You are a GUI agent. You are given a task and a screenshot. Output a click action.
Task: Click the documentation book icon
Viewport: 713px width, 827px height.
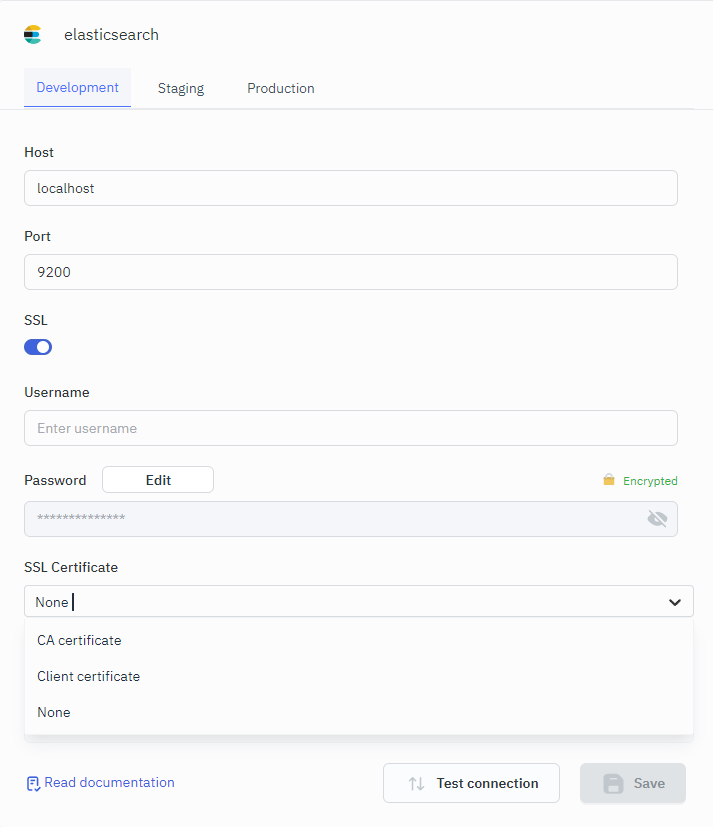(x=33, y=783)
